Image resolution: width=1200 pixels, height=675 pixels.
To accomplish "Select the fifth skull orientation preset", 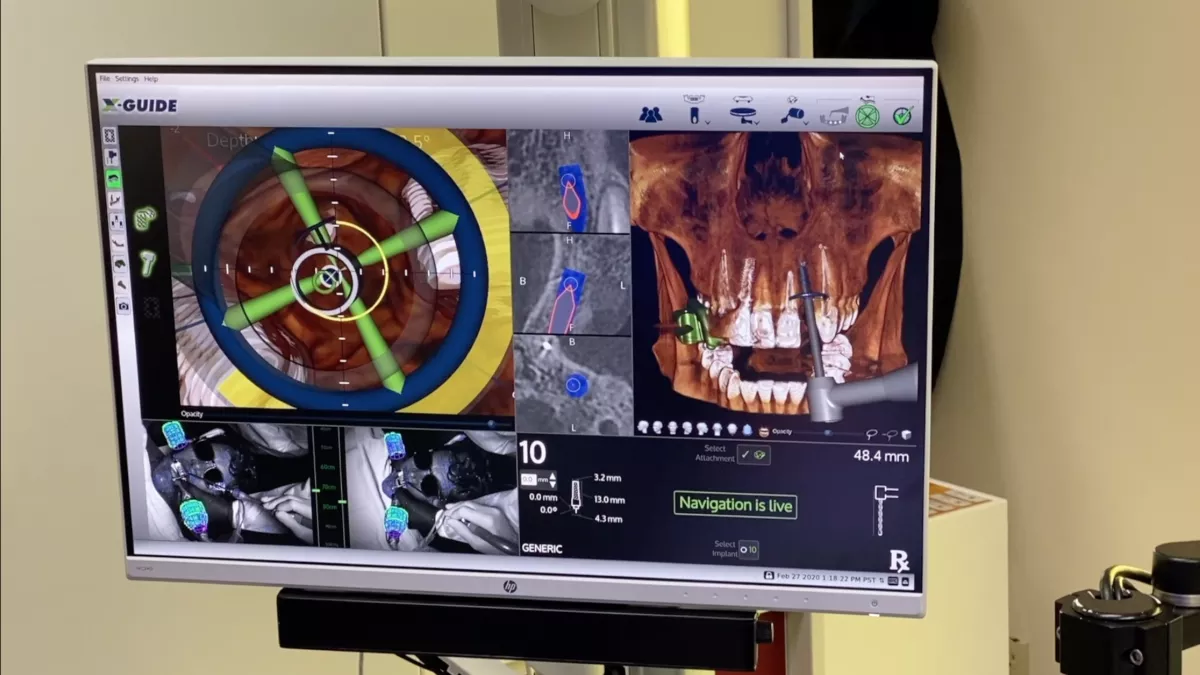I will (x=702, y=429).
